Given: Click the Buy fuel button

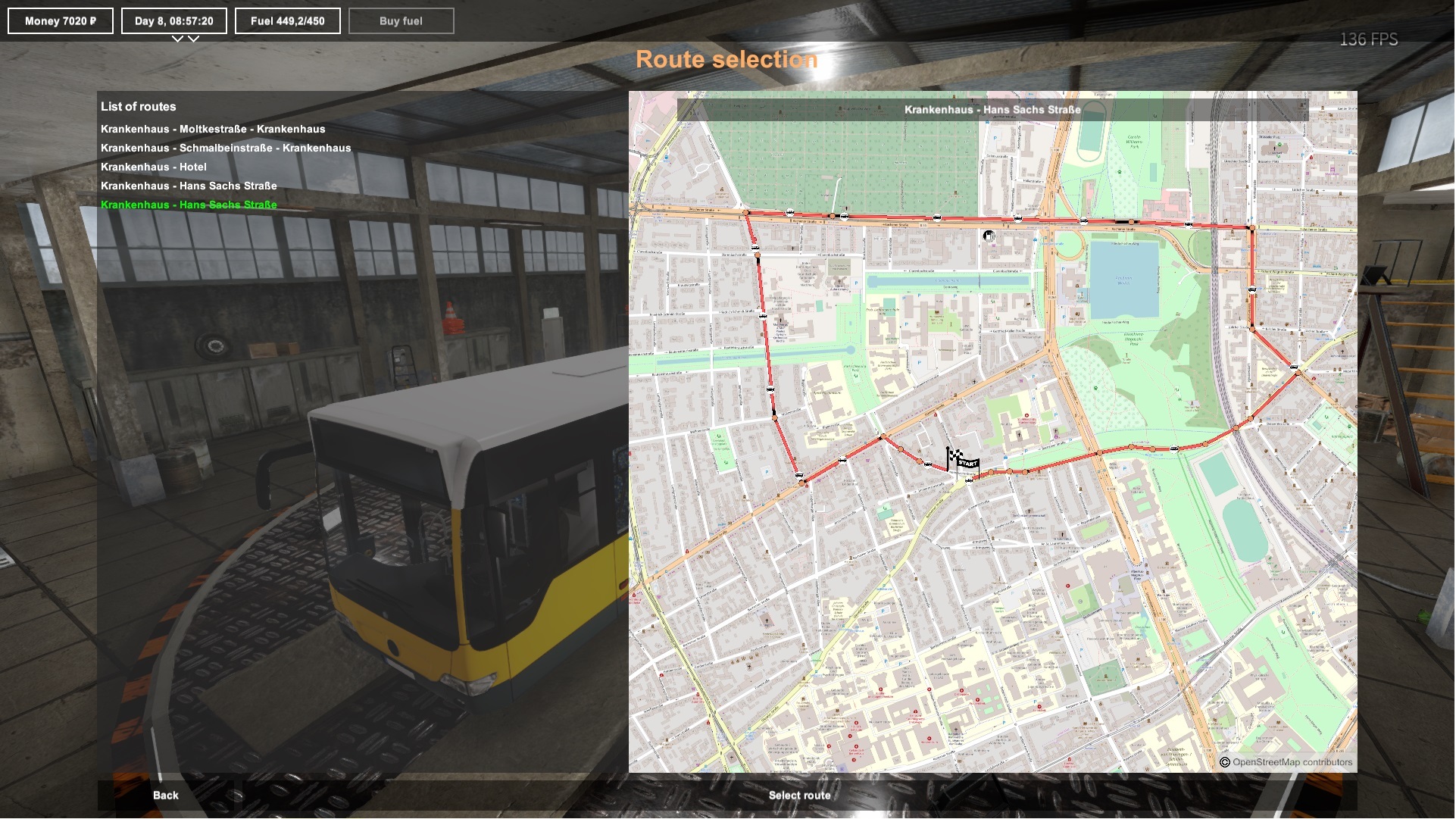Looking at the screenshot, I should click(401, 21).
